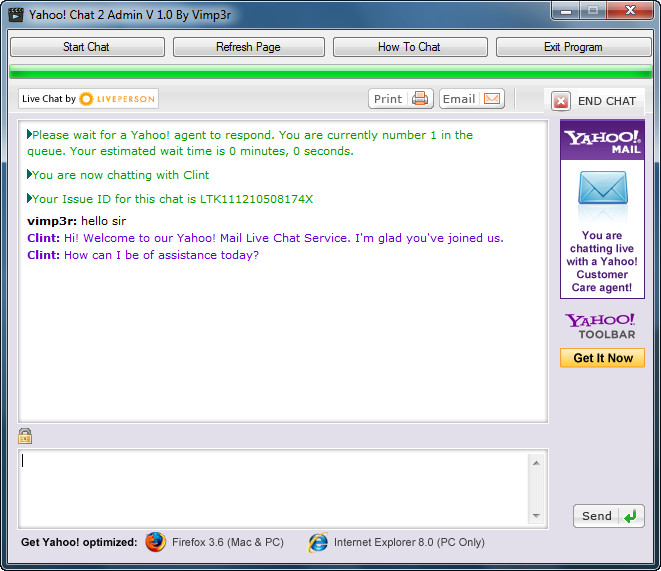Print the chat transcript
The height and width of the screenshot is (571, 661).
click(401, 99)
